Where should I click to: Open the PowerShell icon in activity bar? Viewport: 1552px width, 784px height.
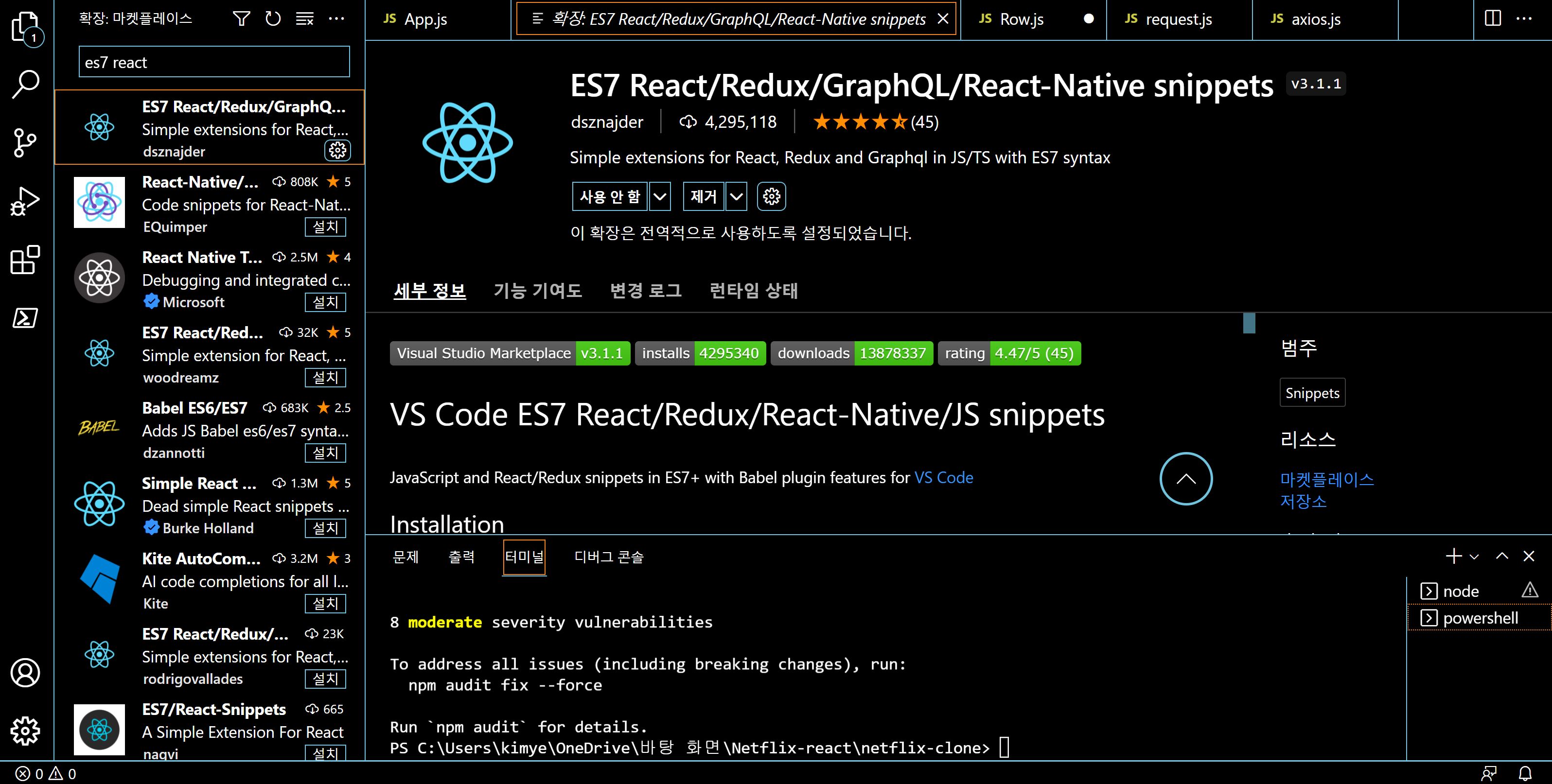[26, 317]
